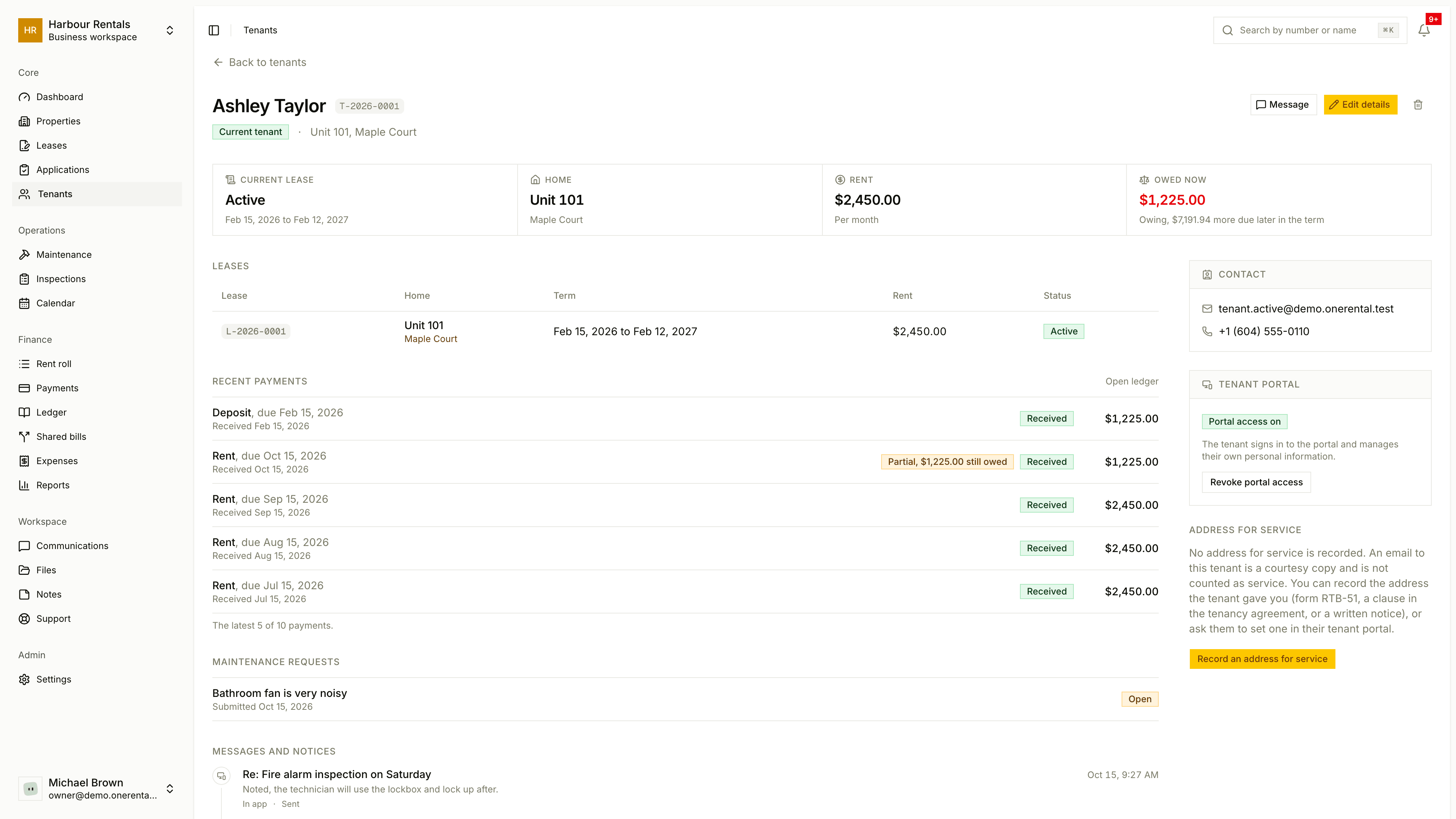Open the notifications bell
Screen dimensions: 1456x819
[1424, 30]
